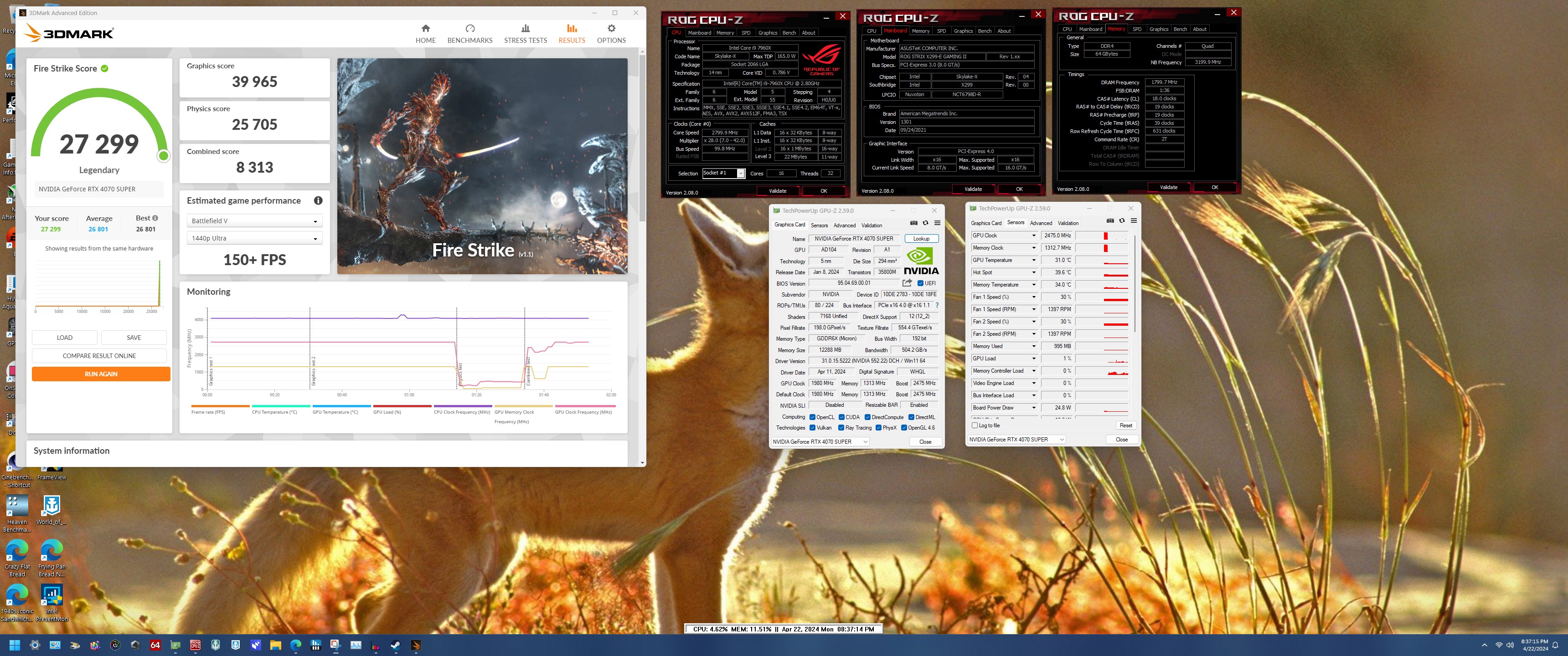Viewport: 1568px width, 656px height.
Task: Open SPD tab in Mainboard CPU-Z window
Action: [941, 31]
